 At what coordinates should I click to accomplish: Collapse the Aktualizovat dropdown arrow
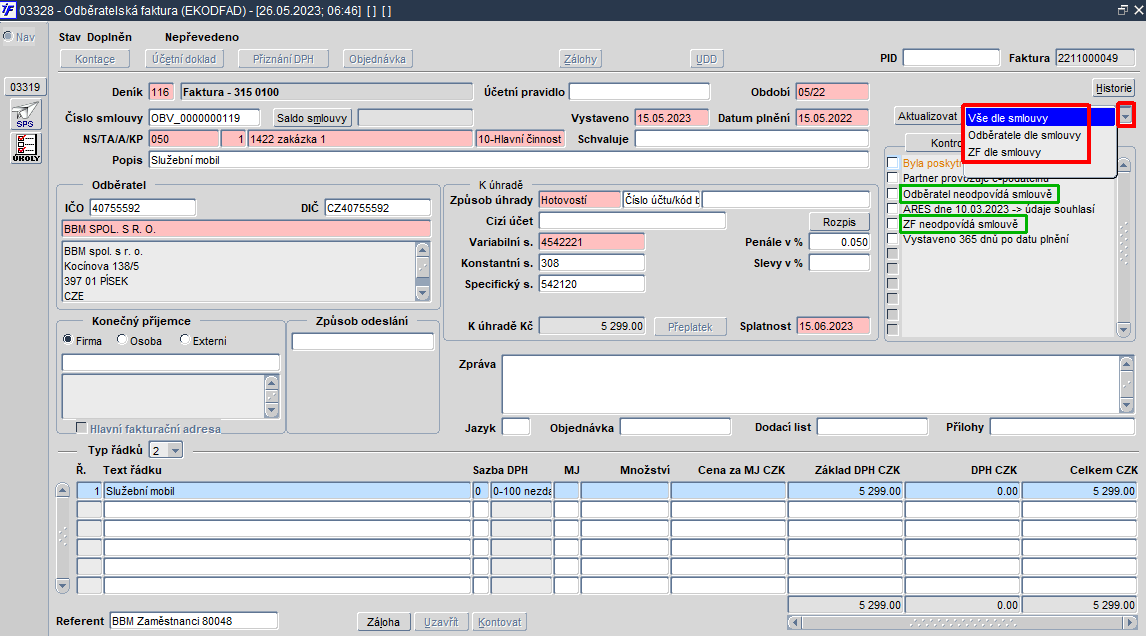(1126, 116)
